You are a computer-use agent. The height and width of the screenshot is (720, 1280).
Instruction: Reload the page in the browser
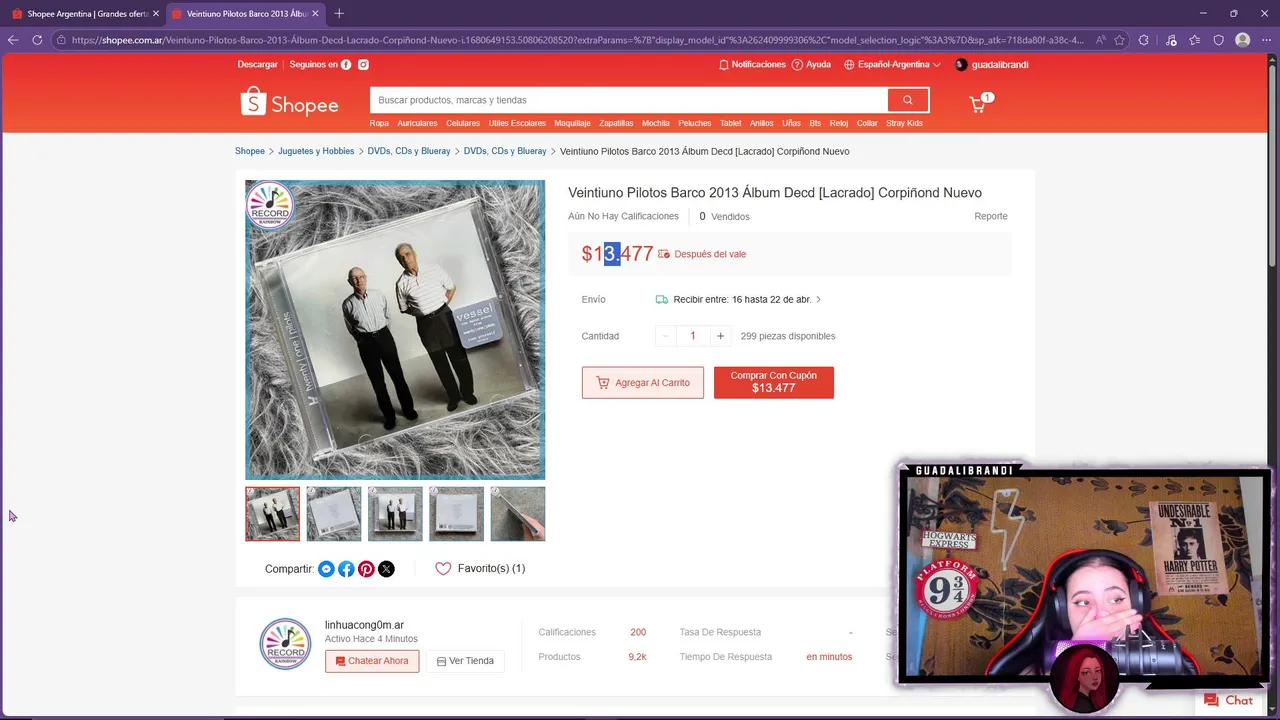click(x=37, y=40)
